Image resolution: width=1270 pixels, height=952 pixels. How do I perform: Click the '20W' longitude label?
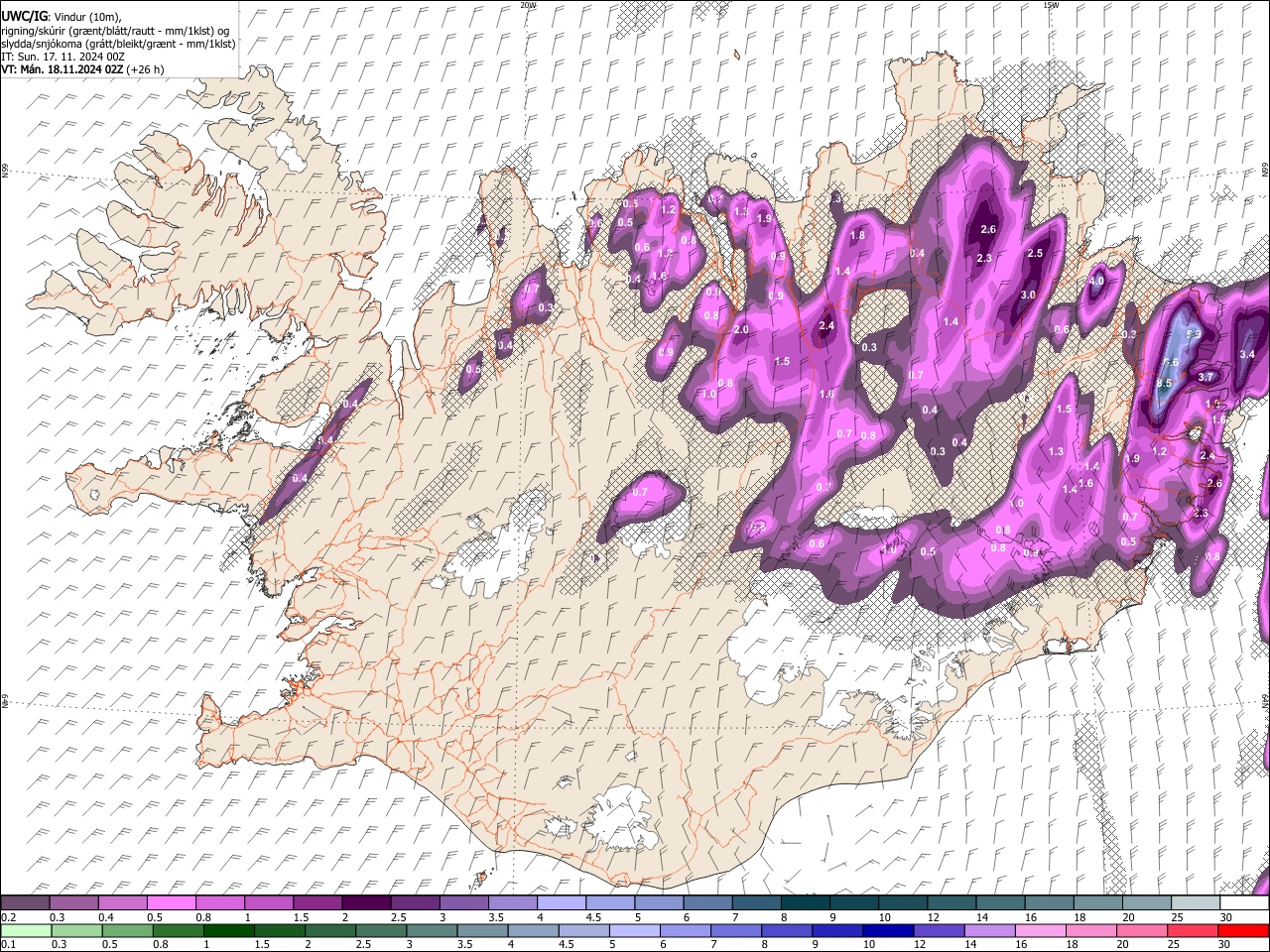(528, 5)
